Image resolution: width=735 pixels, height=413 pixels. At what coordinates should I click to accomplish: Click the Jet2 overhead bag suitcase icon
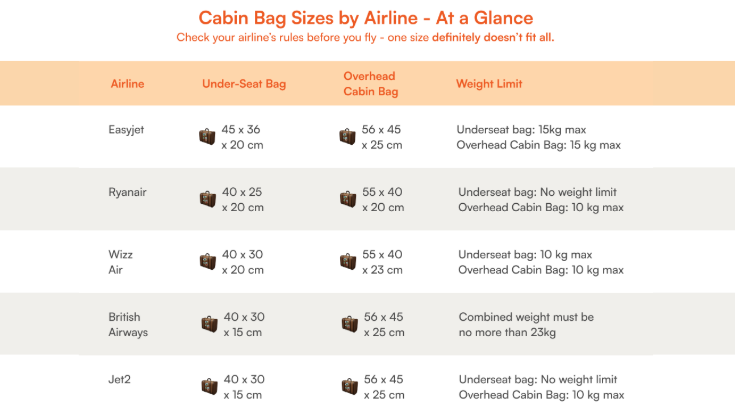pyautogui.click(x=349, y=386)
